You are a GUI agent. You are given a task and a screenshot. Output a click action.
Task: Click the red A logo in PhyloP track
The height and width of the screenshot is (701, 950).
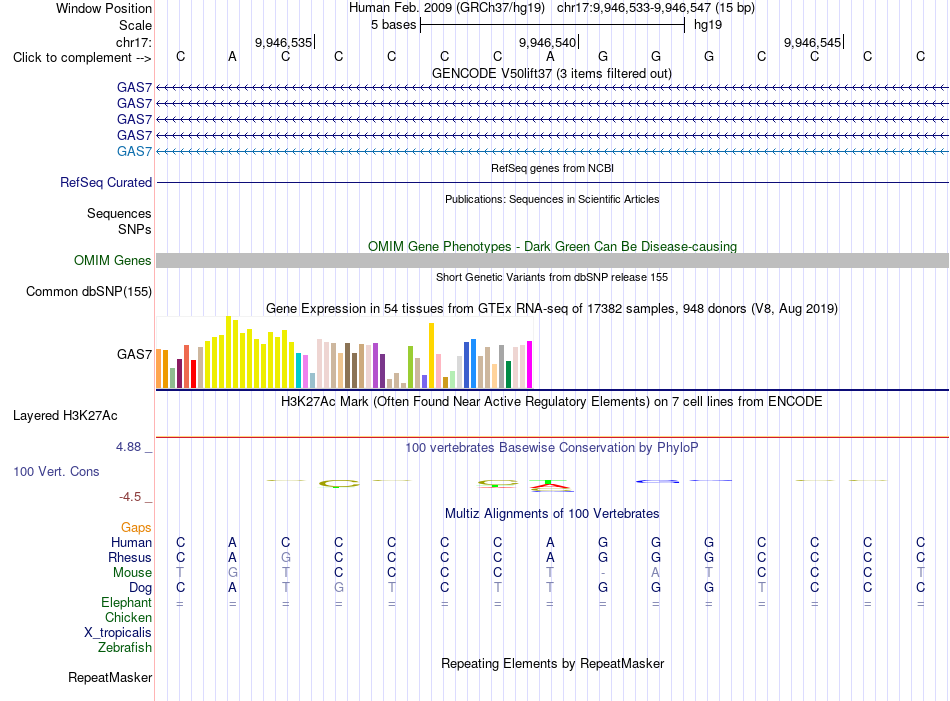549,485
